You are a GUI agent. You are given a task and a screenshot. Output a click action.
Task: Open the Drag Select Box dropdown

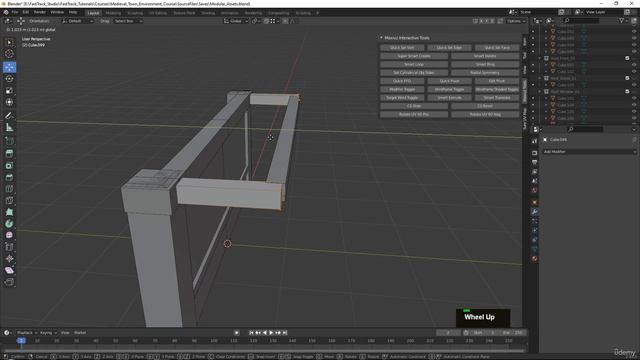point(127,21)
